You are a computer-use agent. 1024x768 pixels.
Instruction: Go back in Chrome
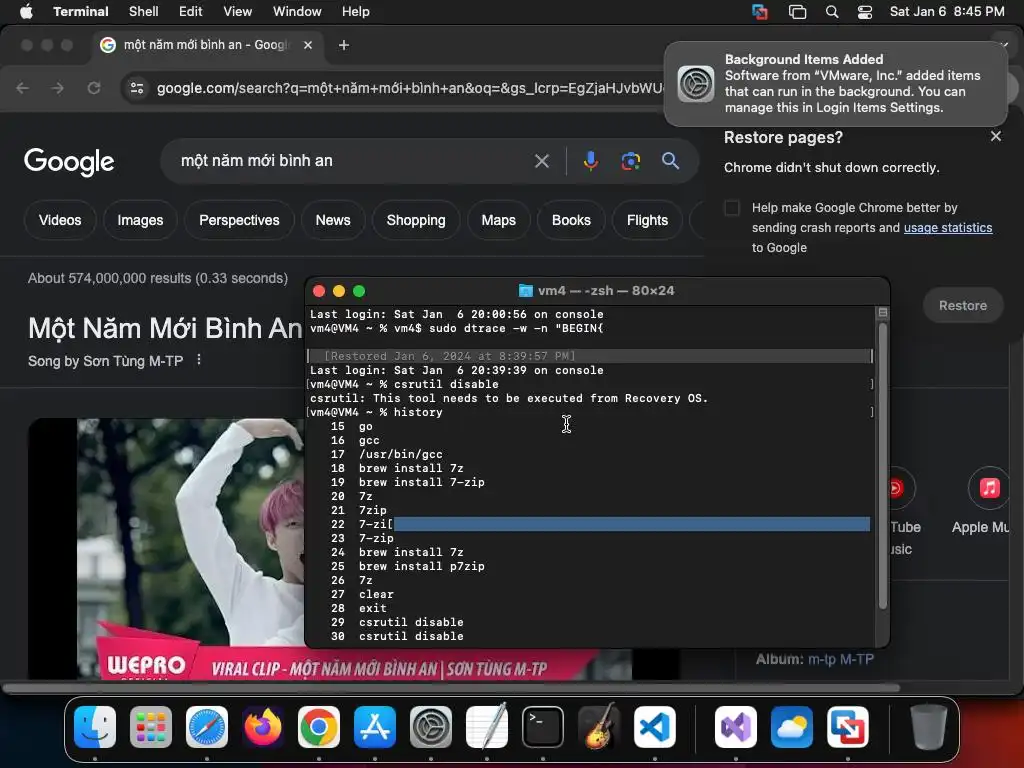click(x=23, y=88)
